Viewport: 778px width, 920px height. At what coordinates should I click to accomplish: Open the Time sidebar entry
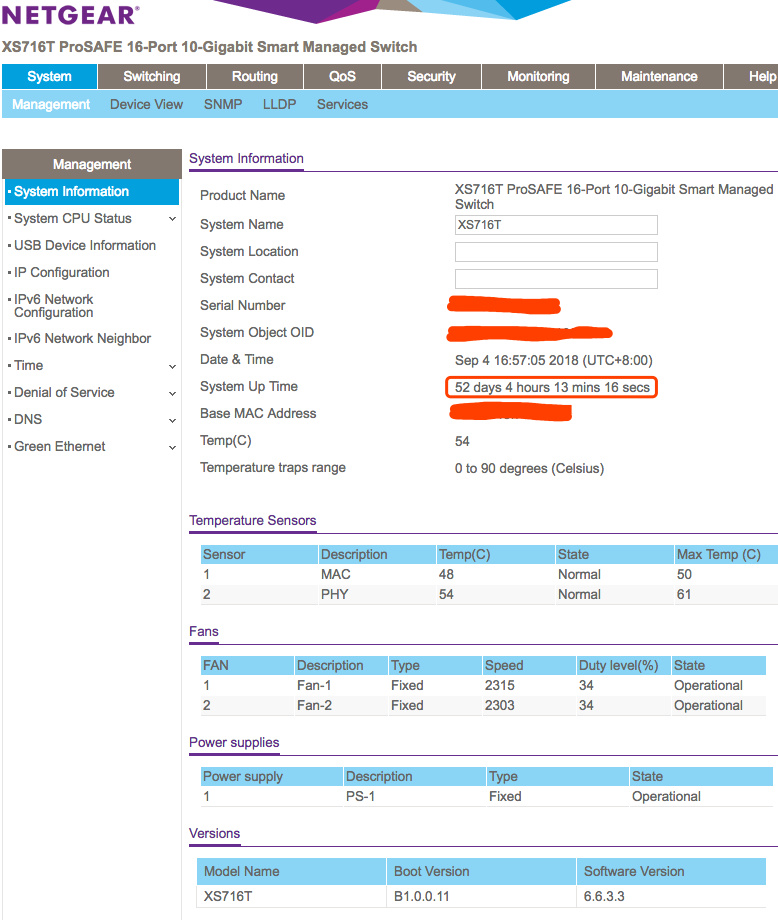point(28,366)
